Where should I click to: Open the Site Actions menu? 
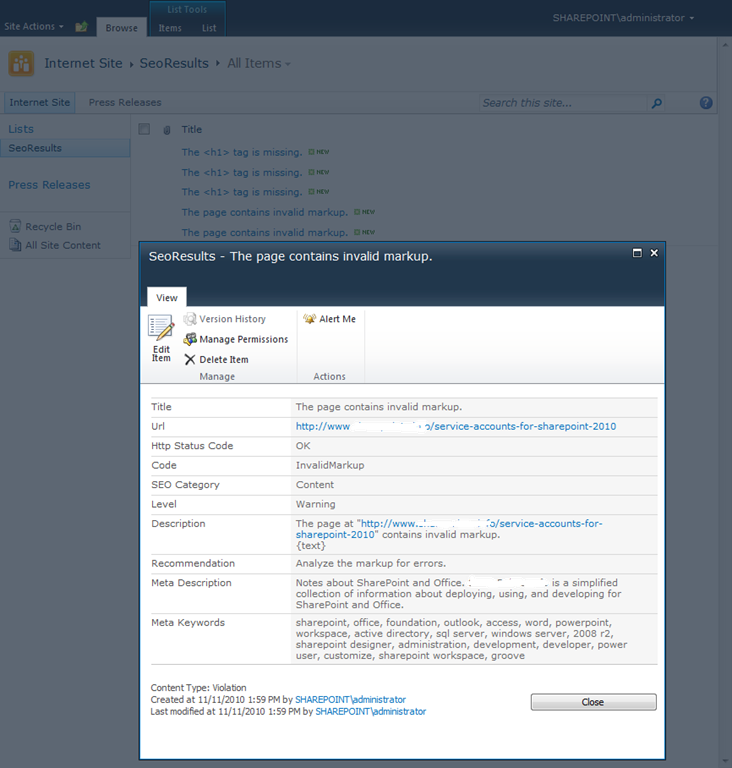(x=34, y=26)
